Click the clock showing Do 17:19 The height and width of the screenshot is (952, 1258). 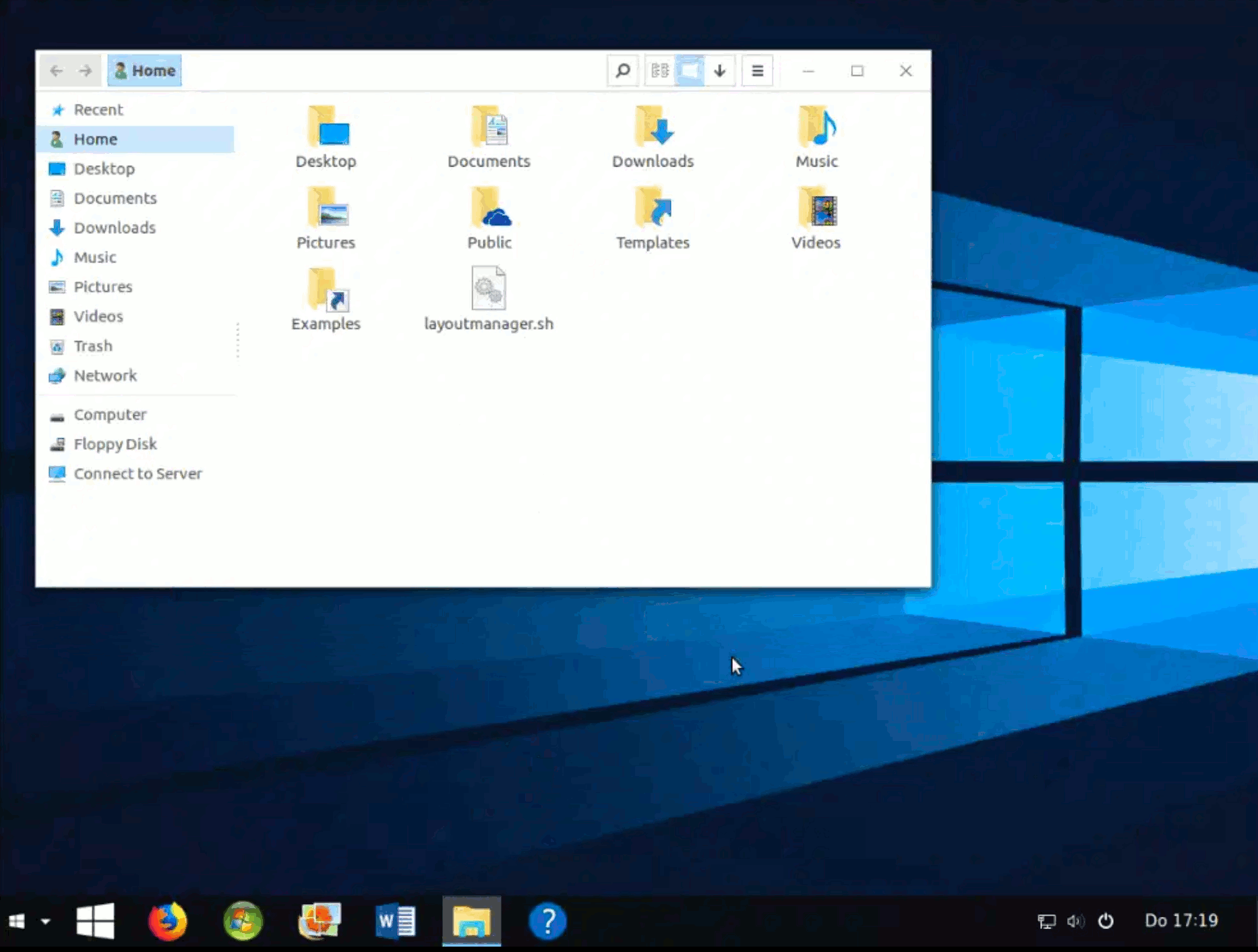[x=1181, y=921]
